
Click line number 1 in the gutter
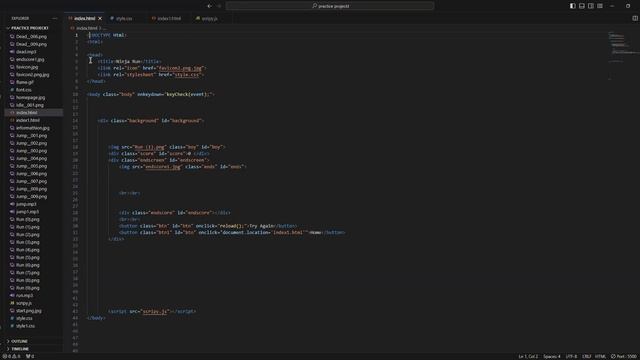coord(76,35)
